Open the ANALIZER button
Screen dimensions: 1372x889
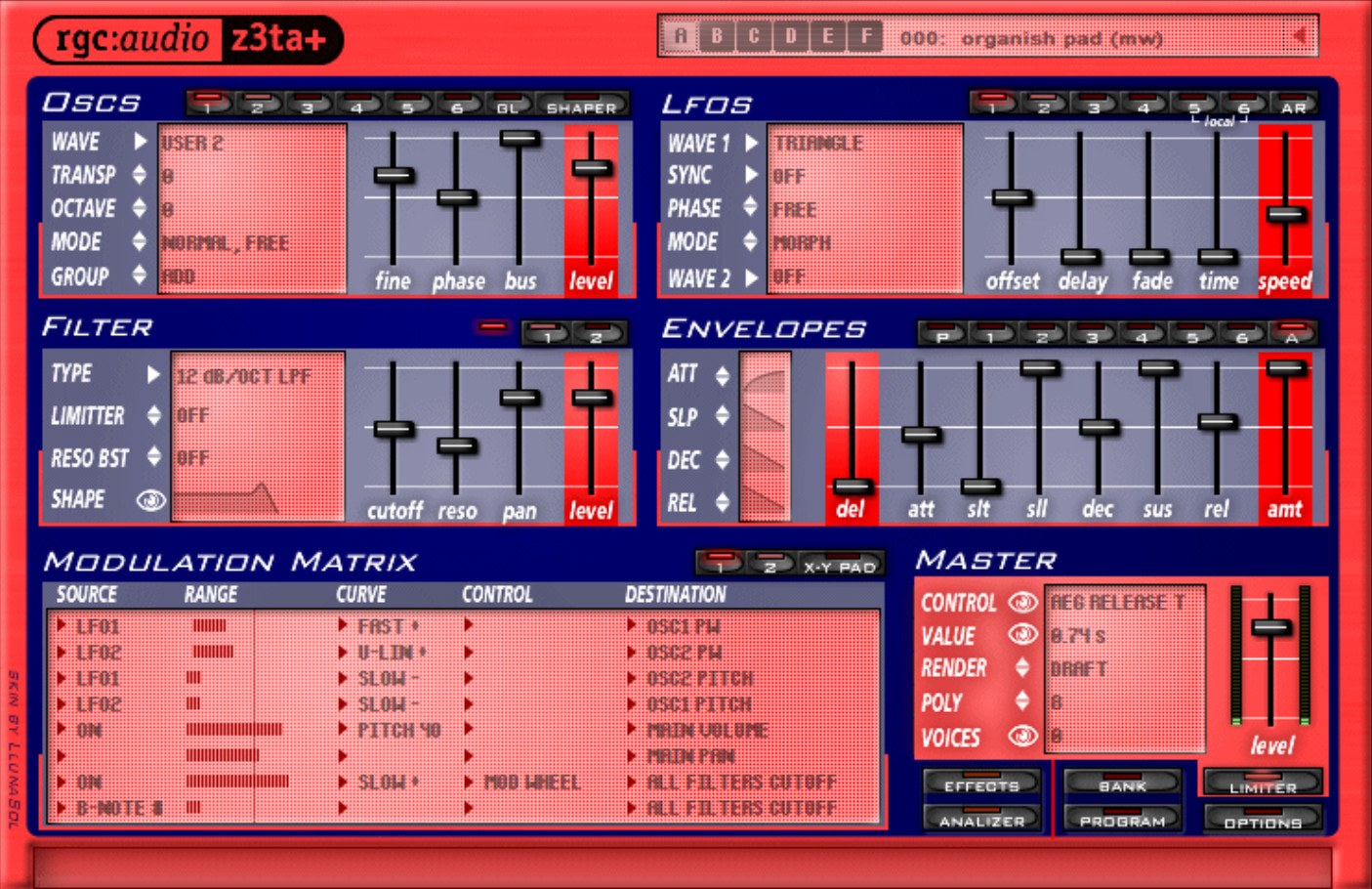coord(982,819)
